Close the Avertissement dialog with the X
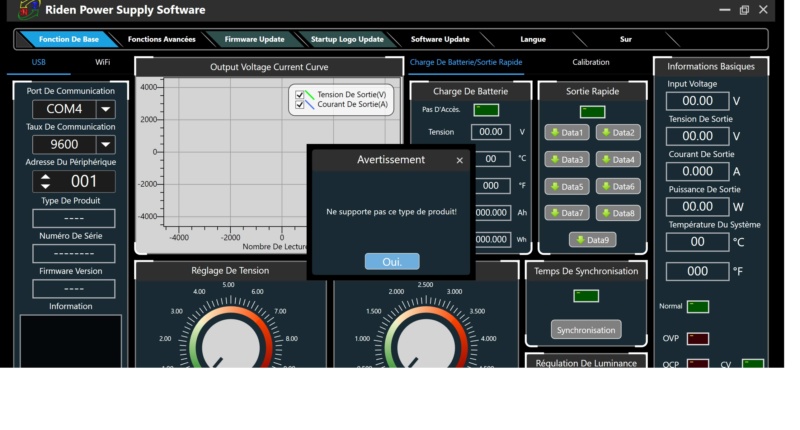 pyautogui.click(x=460, y=161)
